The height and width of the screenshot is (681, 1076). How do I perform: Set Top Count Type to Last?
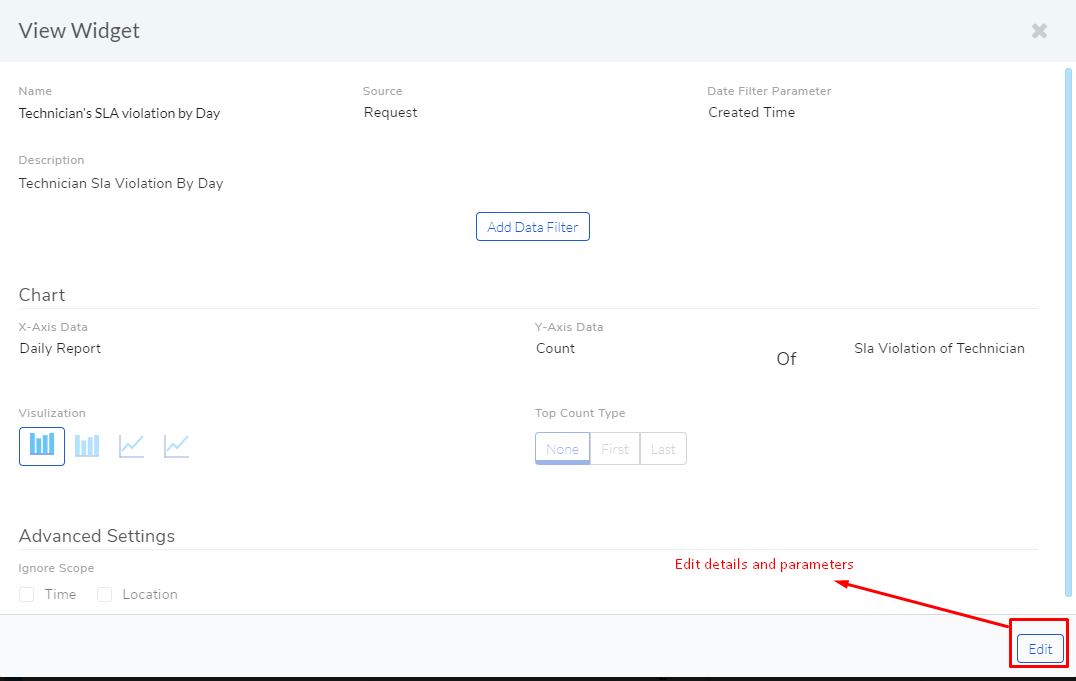coord(664,449)
